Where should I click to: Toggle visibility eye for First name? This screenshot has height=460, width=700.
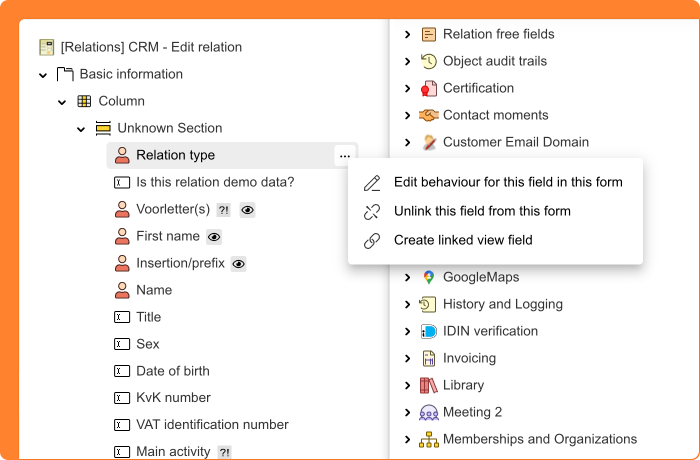[214, 237]
